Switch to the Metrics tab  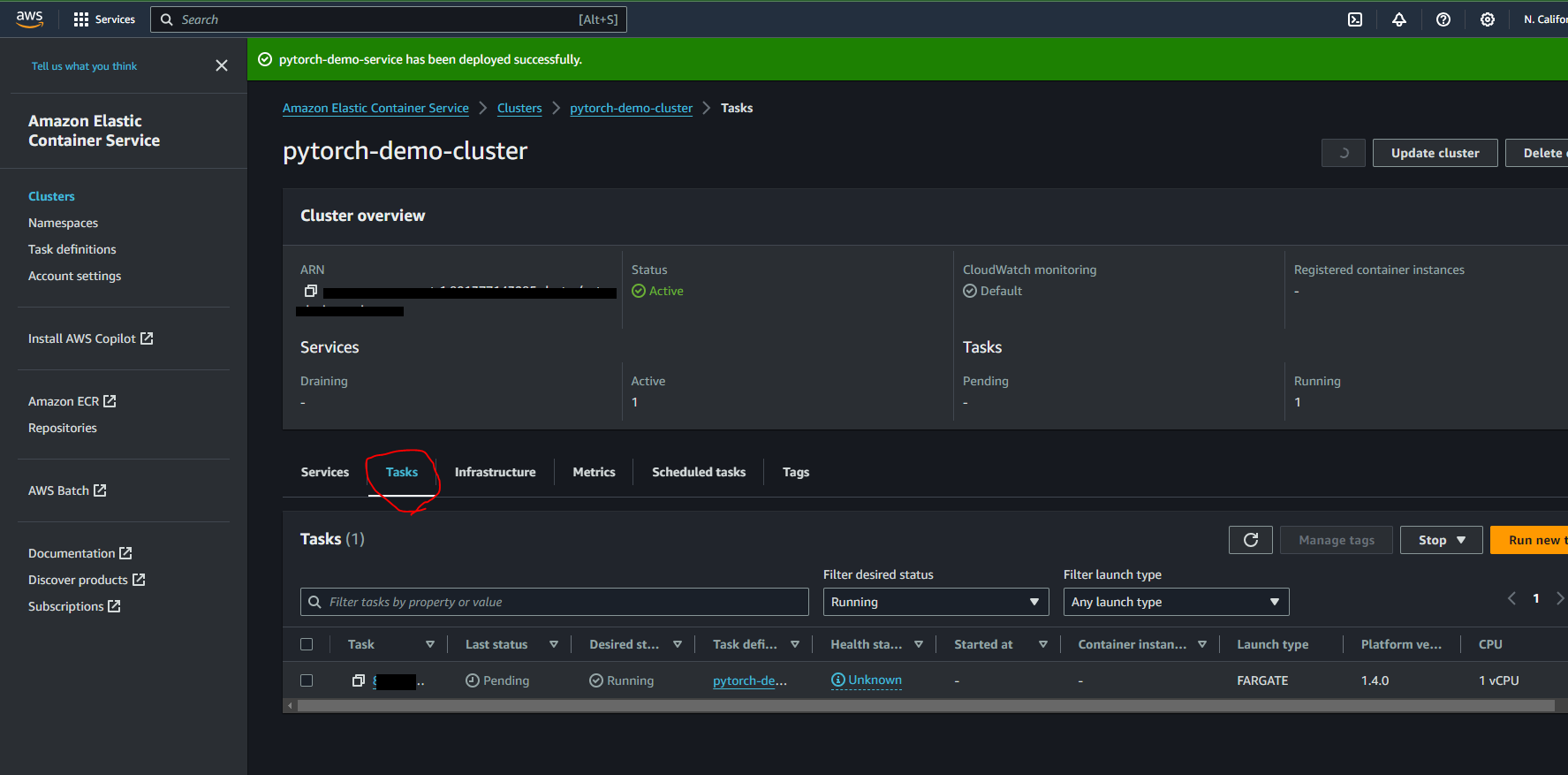pos(594,472)
